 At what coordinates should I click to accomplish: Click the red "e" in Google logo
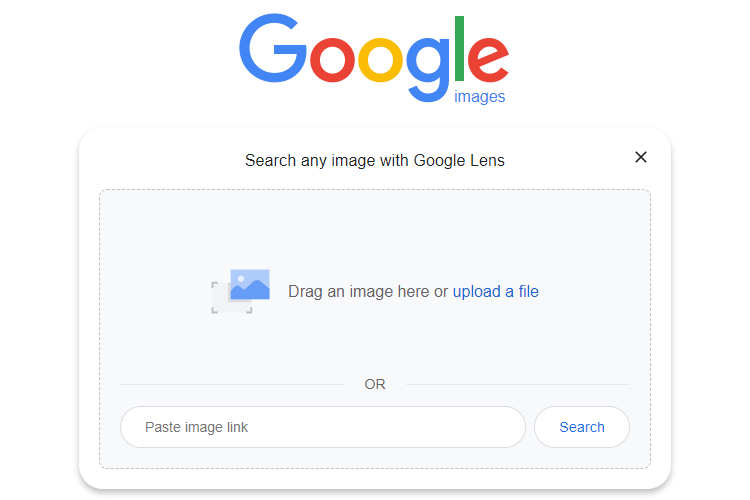coord(488,59)
